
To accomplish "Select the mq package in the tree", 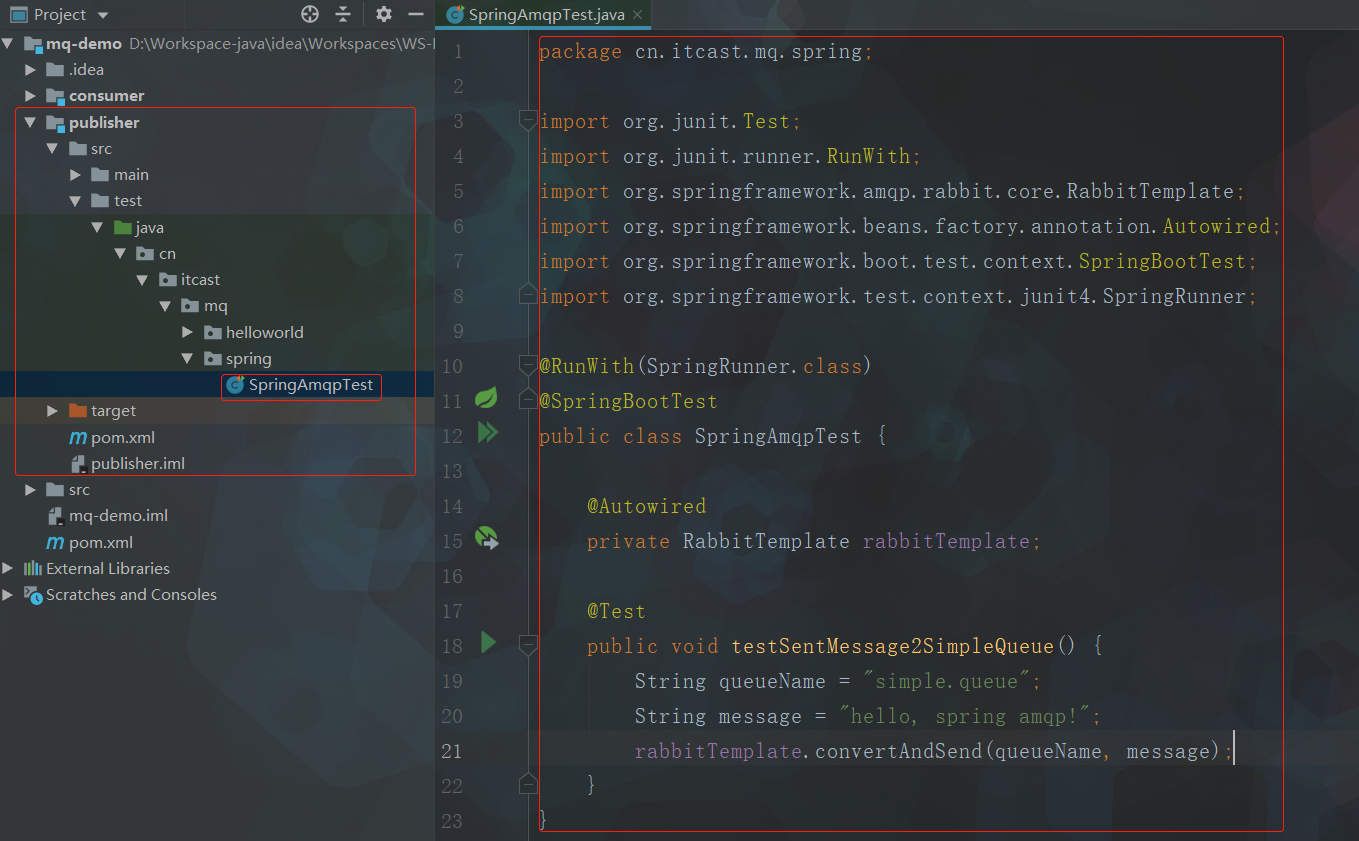I will [215, 306].
